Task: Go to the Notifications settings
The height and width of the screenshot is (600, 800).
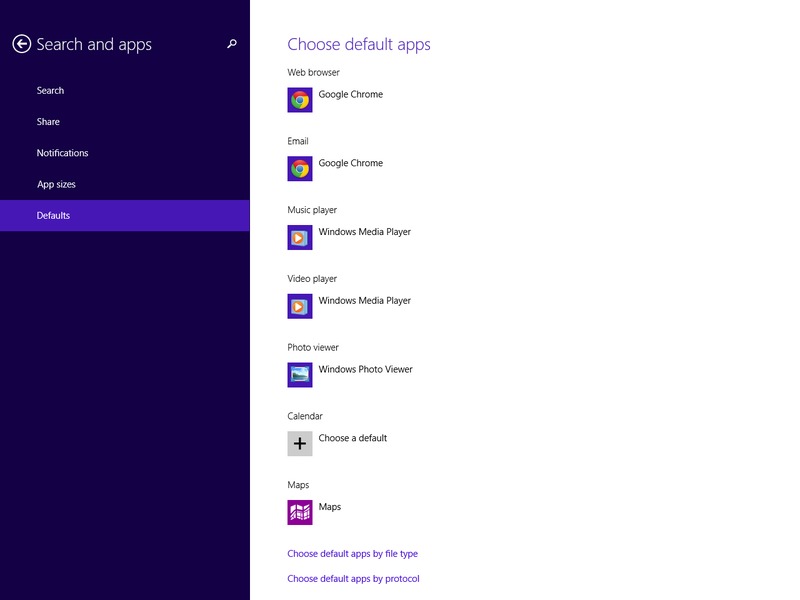Action: 62,153
